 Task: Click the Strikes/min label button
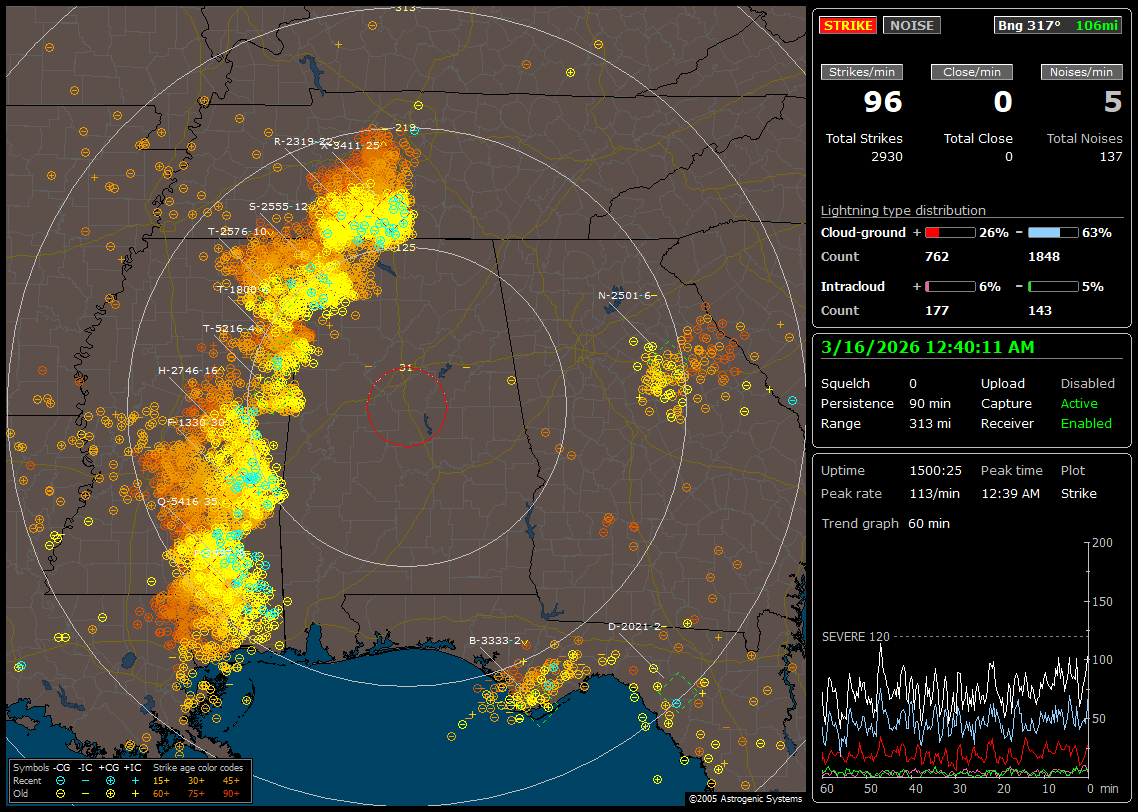point(862,72)
